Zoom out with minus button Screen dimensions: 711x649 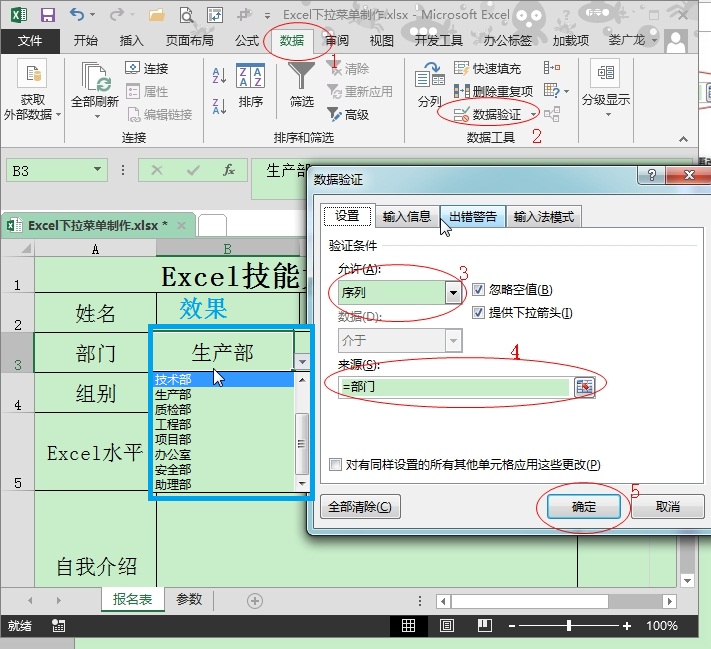click(x=512, y=626)
